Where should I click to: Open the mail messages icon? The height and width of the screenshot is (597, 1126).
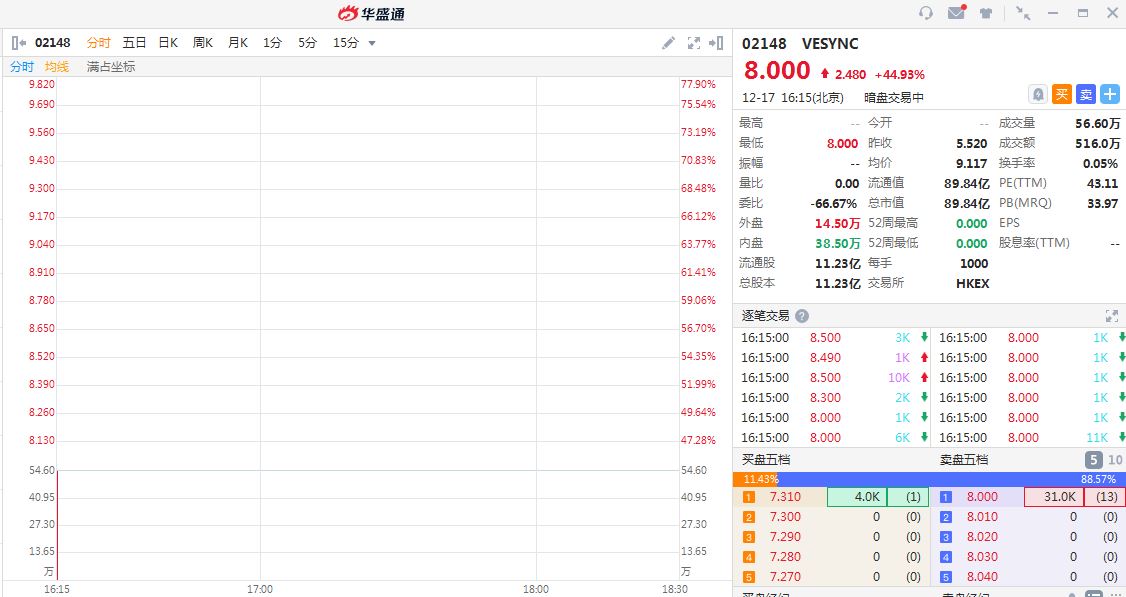[957, 12]
